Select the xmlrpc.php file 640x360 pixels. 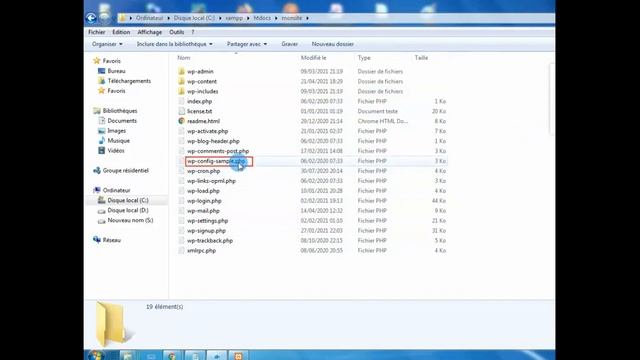[201, 251]
